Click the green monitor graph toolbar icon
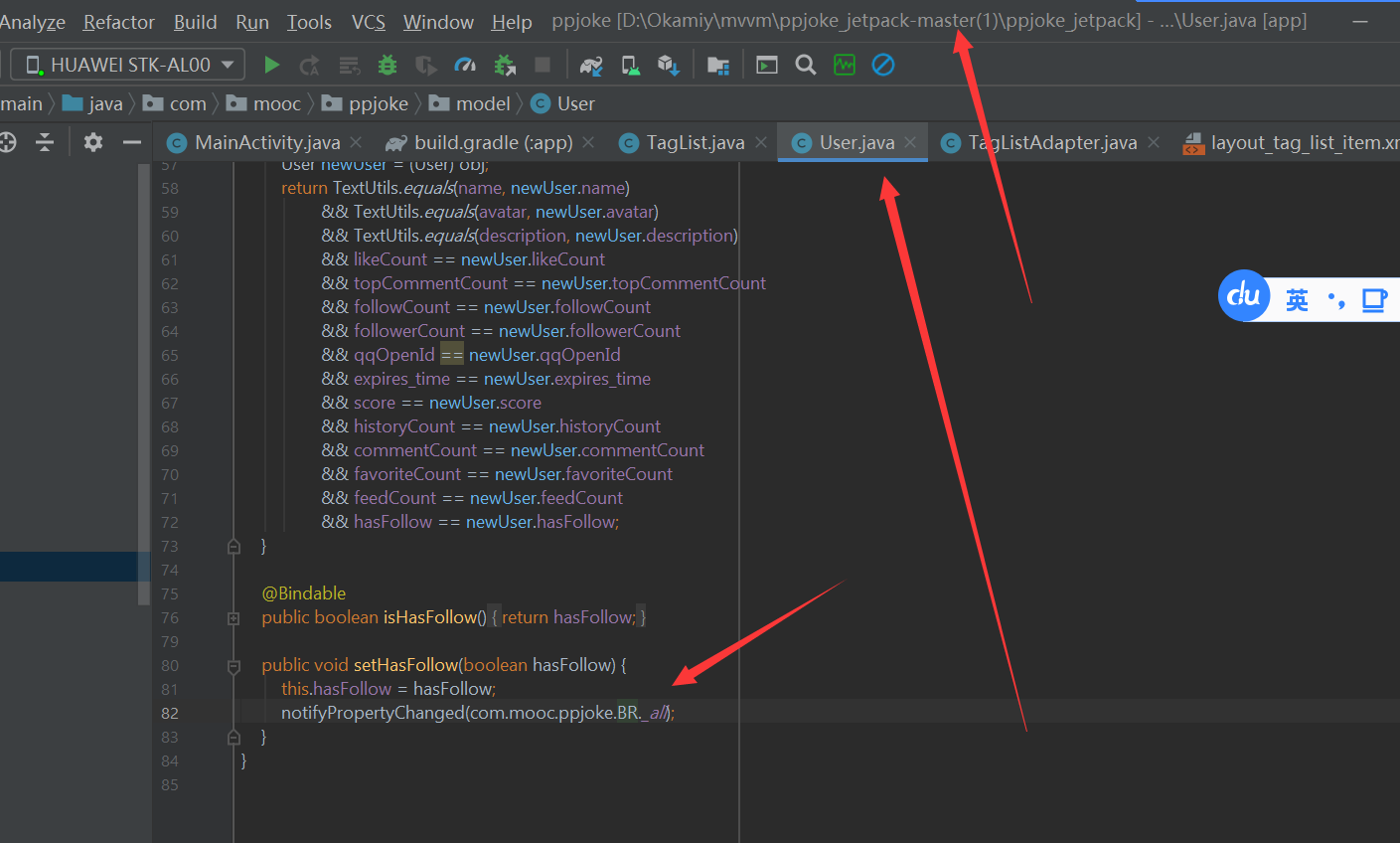This screenshot has height=843, width=1400. [x=845, y=65]
